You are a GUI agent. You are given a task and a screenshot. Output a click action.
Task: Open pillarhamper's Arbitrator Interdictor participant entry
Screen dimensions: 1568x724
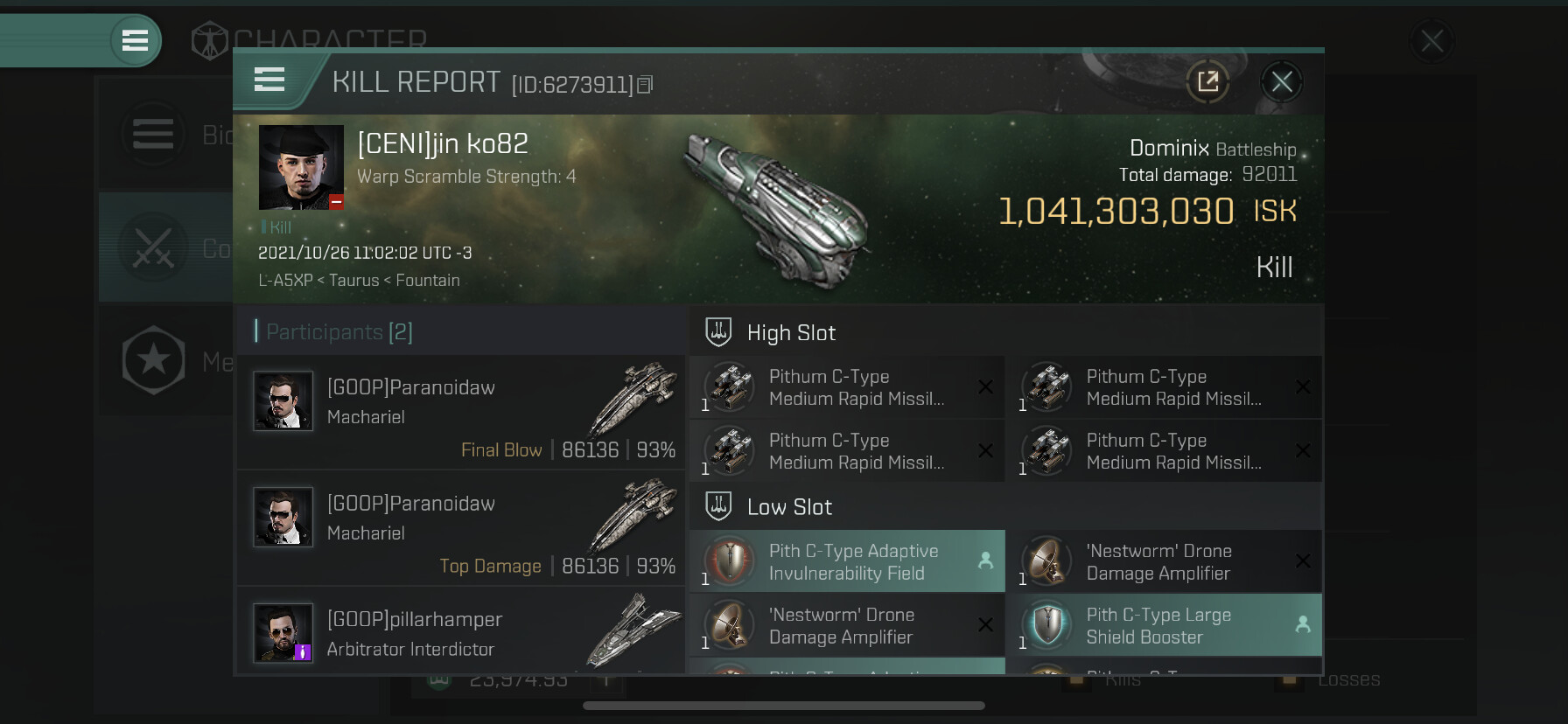point(460,631)
